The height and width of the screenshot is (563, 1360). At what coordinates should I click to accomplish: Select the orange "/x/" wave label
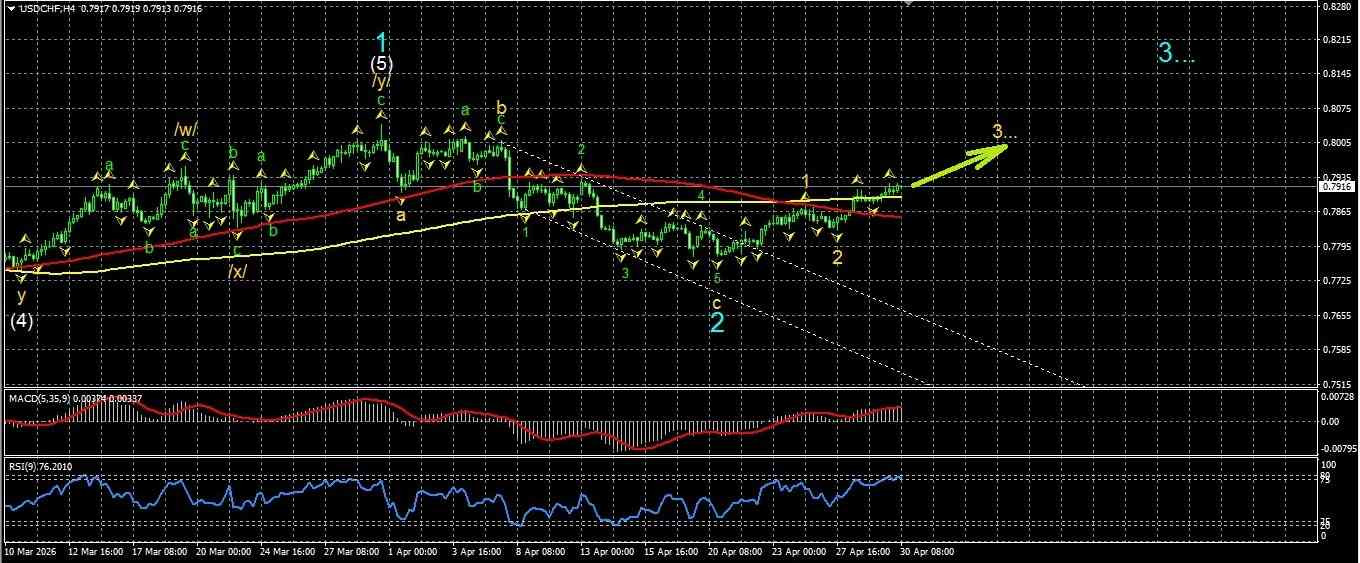pyautogui.click(x=237, y=271)
